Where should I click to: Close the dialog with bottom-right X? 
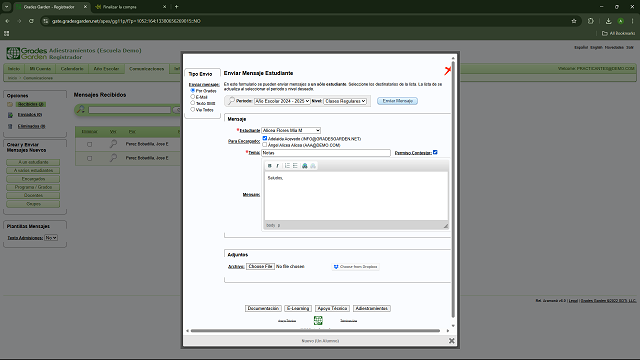[x=451, y=340]
